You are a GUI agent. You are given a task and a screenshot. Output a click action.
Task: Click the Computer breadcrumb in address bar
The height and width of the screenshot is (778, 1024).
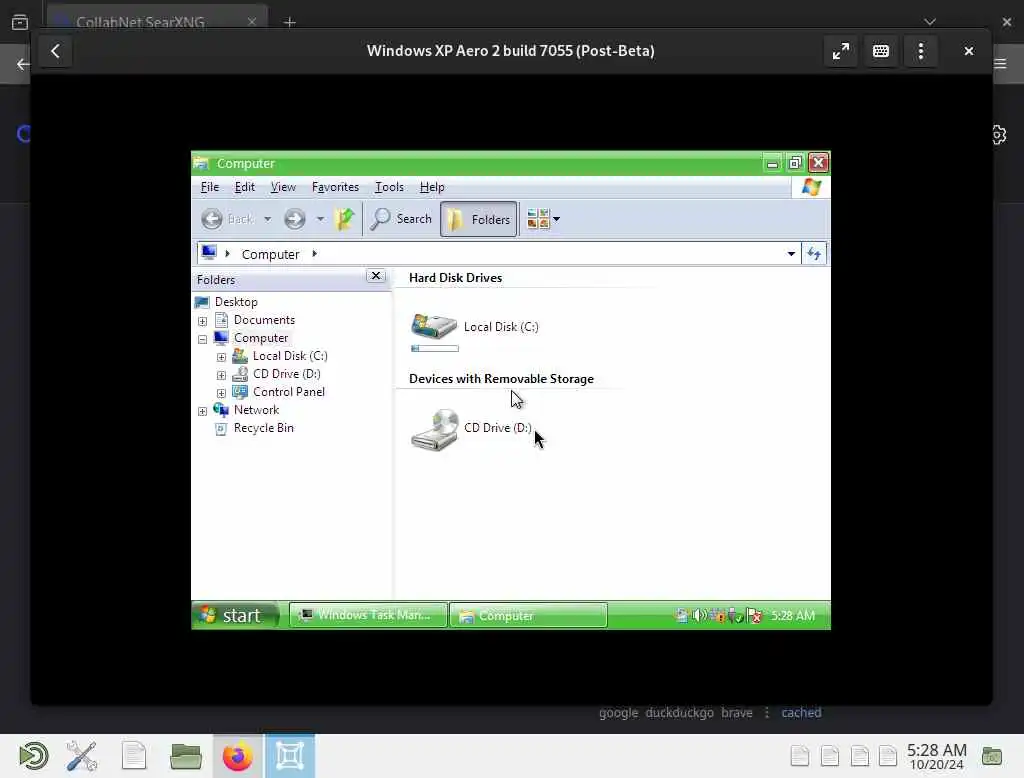[270, 254]
